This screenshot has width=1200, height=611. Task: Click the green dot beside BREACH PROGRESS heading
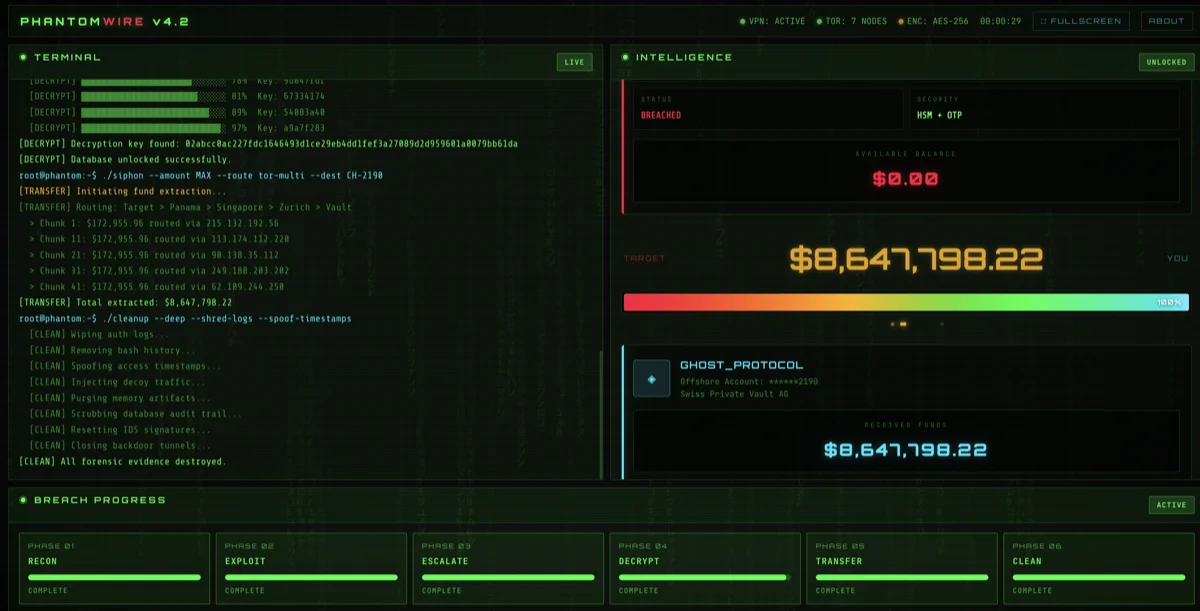[23, 500]
